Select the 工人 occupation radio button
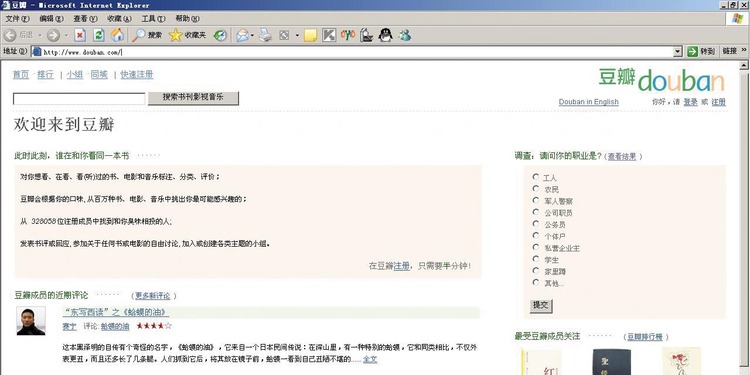This screenshot has height=375, width=750. pyautogui.click(x=536, y=177)
